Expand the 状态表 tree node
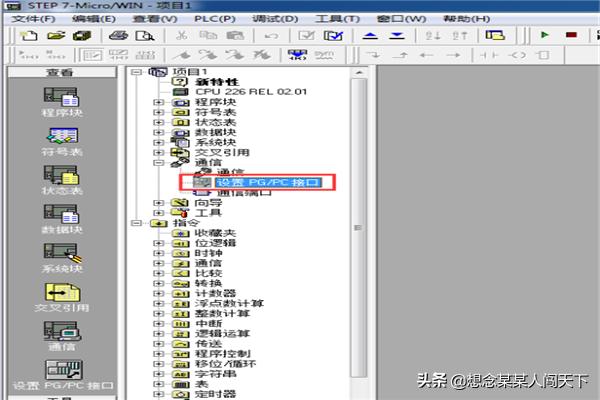600x400 pixels. (x=158, y=122)
